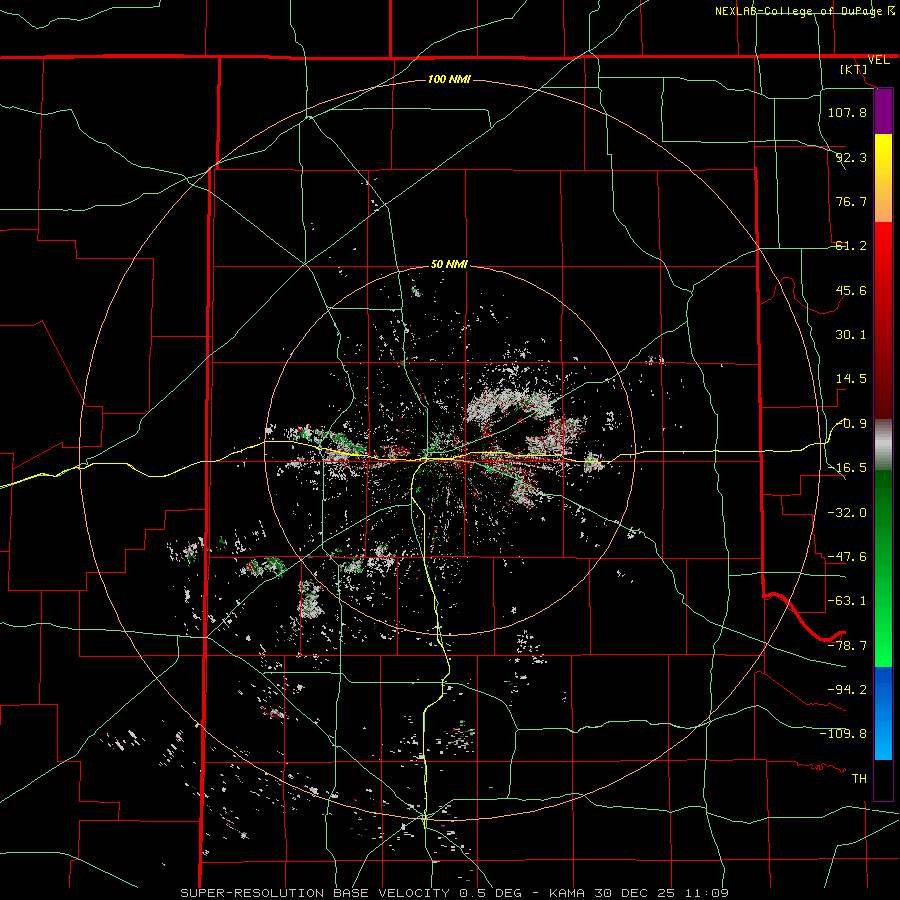
Task: Select the -0.9 velocity scale value
Action: 851,424
